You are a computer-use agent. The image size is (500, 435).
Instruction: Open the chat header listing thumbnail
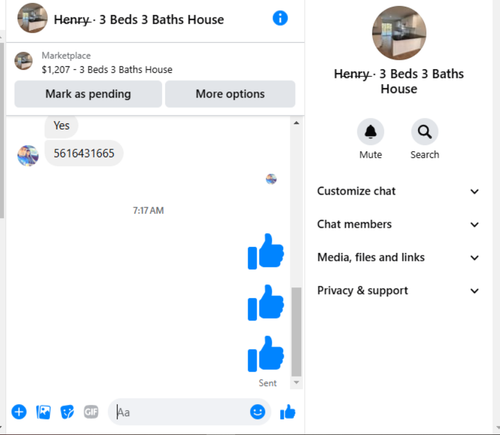point(32,18)
